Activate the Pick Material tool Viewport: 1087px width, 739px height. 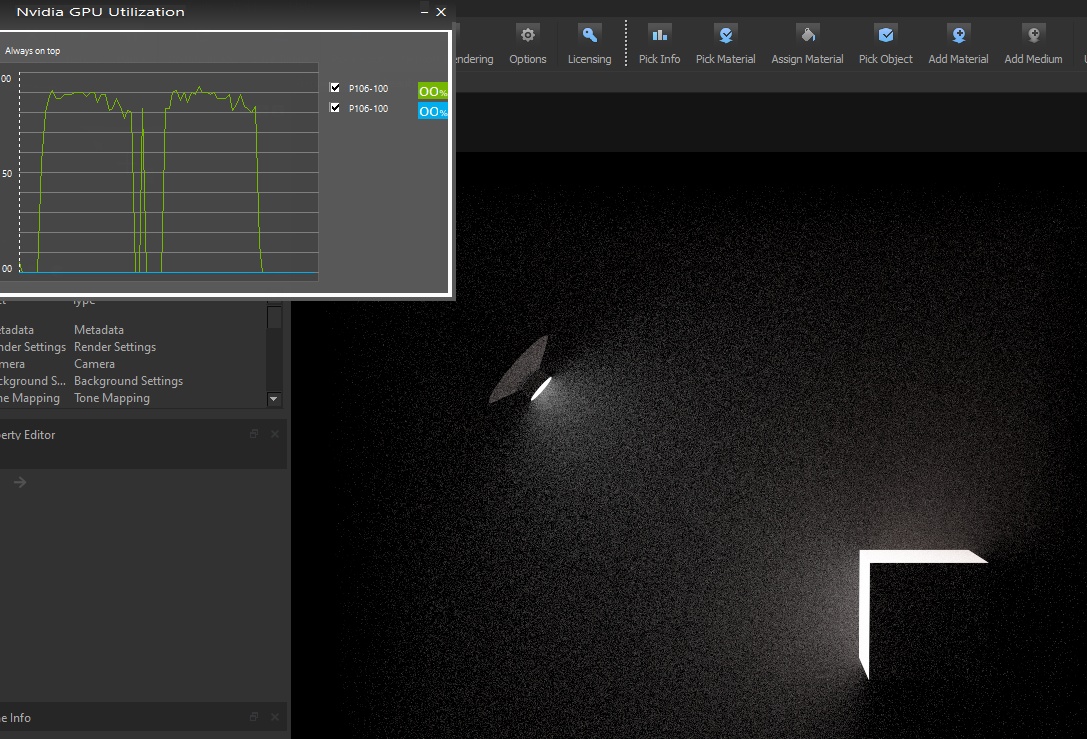click(x=725, y=44)
